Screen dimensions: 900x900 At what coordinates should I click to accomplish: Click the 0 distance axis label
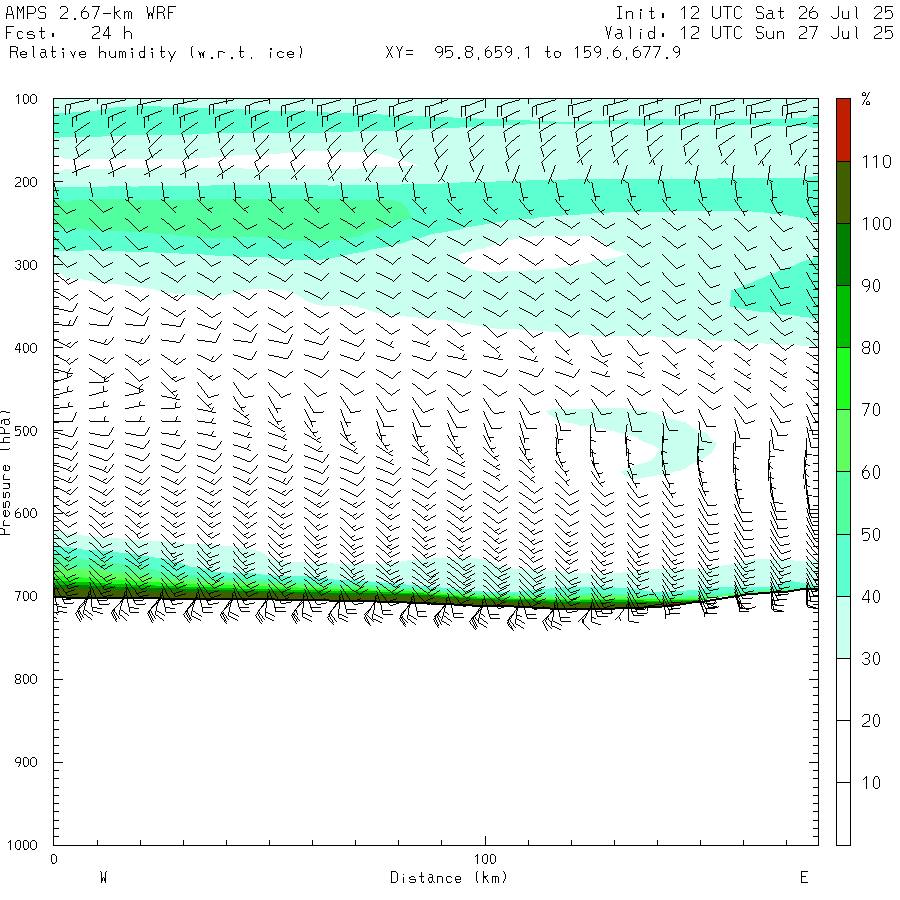[54, 859]
